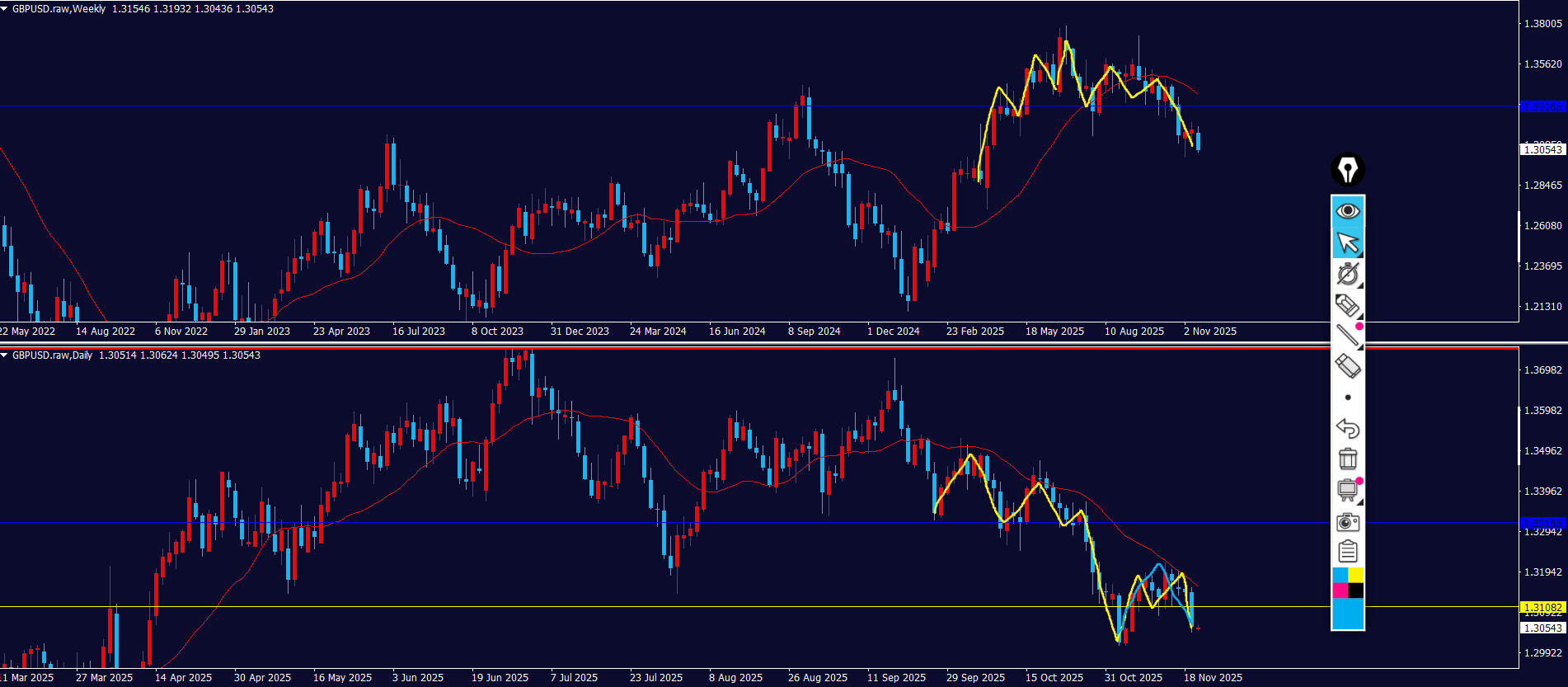
Task: Click the 1.31082 yellow price label
Action: point(1542,607)
